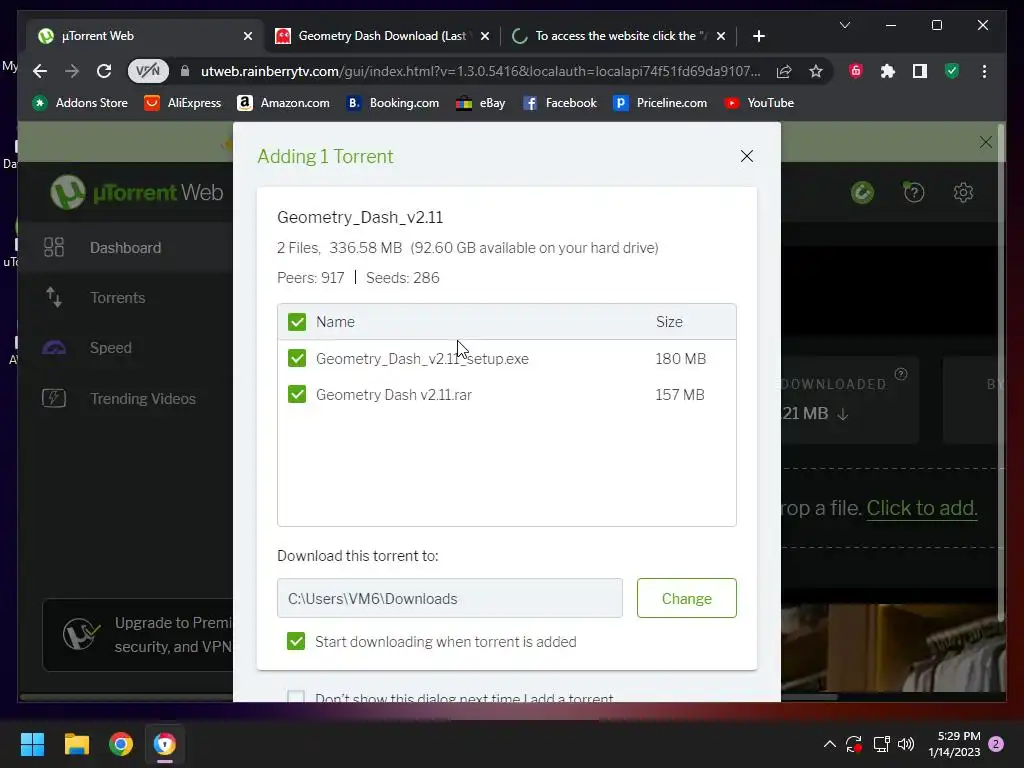Screen dimensions: 1024x768
Task: Open the Windows Start menu
Action: click(x=32, y=744)
